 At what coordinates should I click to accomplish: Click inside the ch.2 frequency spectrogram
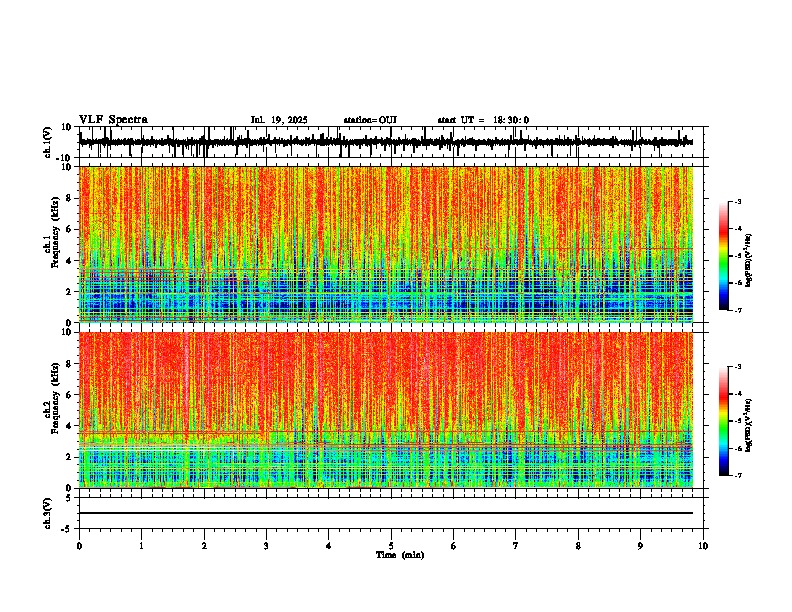click(x=386, y=410)
